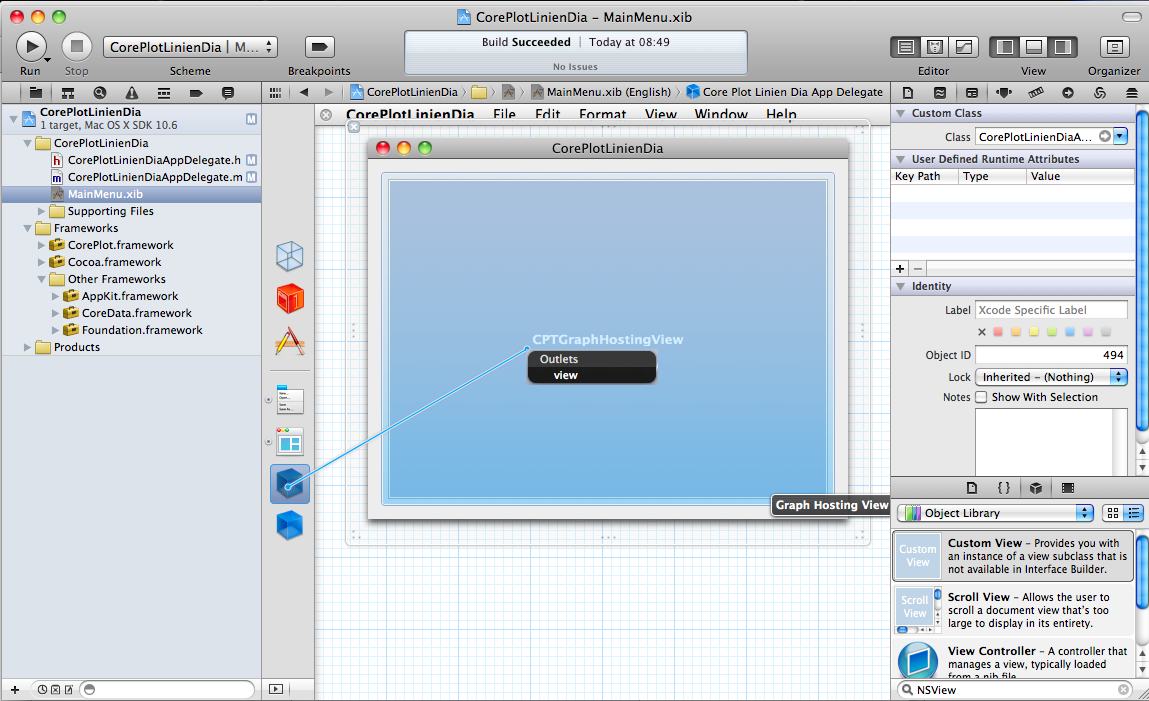Open the Scheme selector dropdown

190,47
